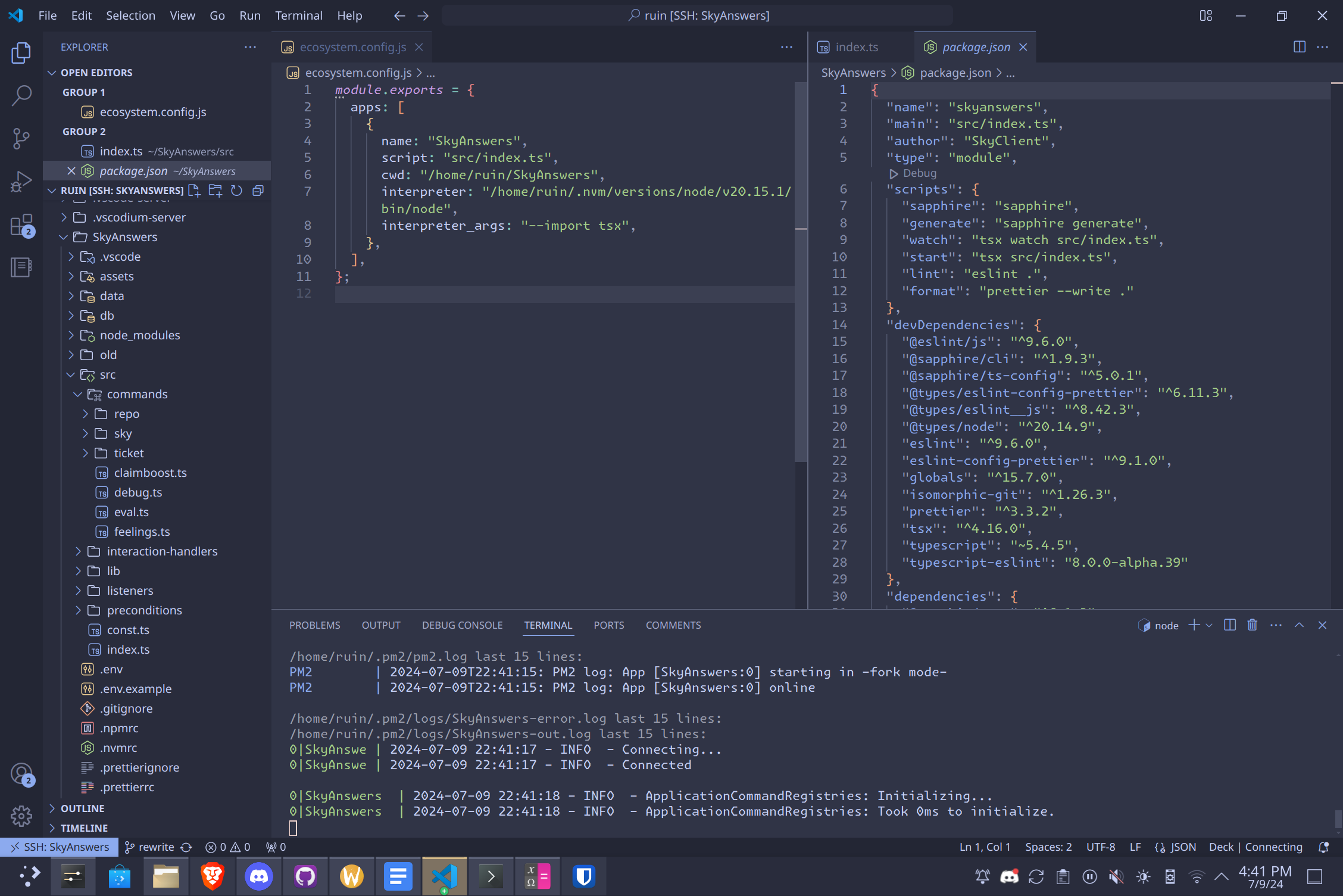Go forward in navigation history
This screenshot has height=896, width=1343.
pyautogui.click(x=423, y=15)
